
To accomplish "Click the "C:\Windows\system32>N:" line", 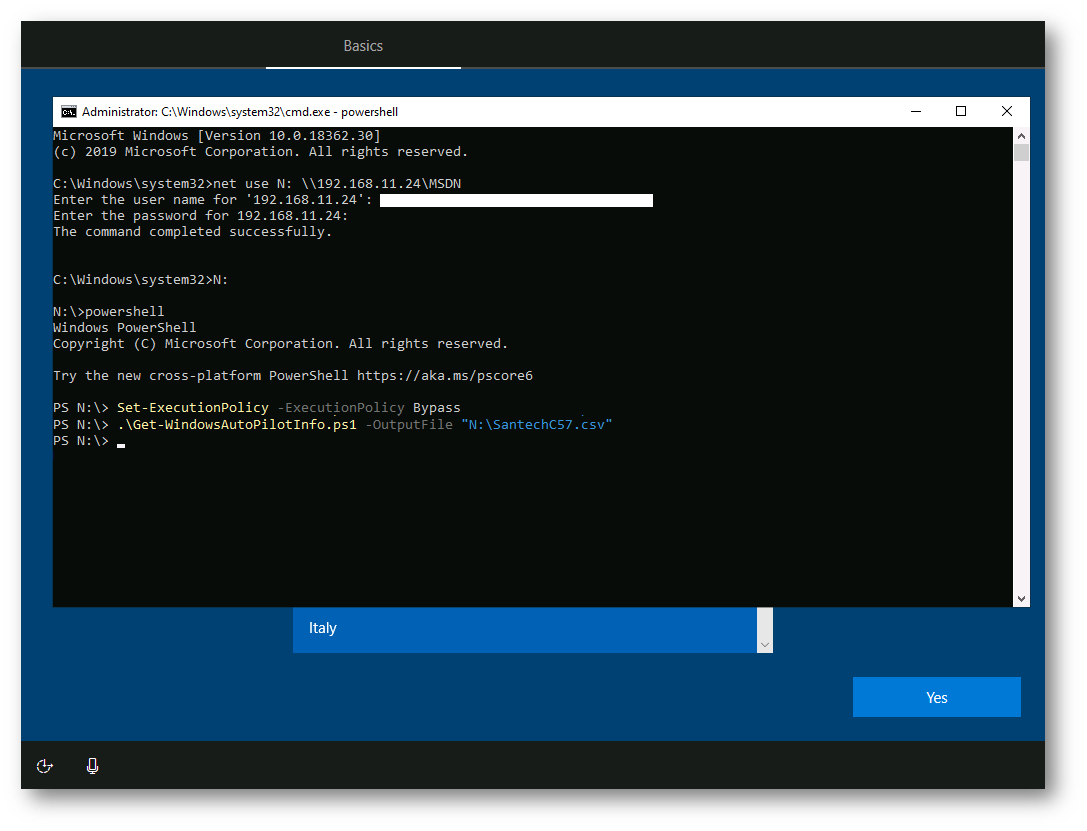I will click(141, 279).
